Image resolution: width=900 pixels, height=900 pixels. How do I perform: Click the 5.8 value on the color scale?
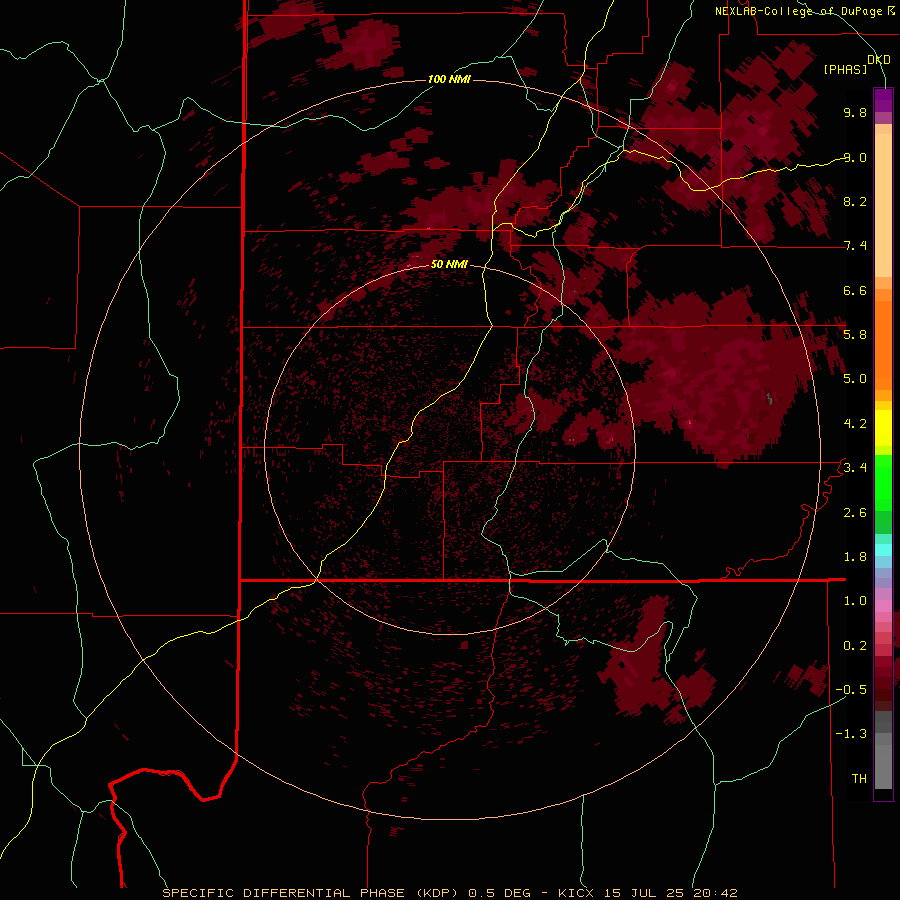point(855,334)
